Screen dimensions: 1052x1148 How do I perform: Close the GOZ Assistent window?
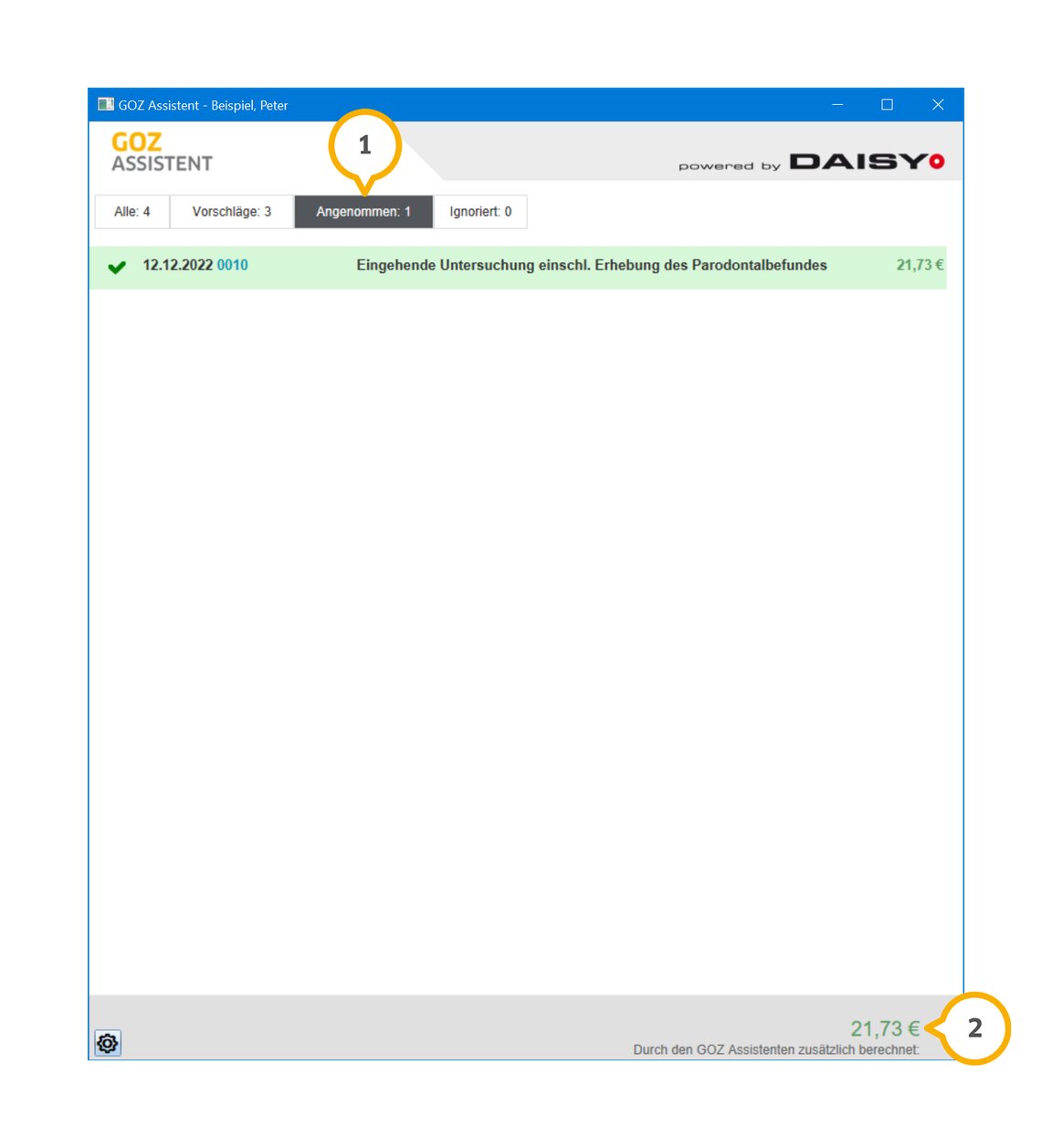pyautogui.click(x=938, y=105)
